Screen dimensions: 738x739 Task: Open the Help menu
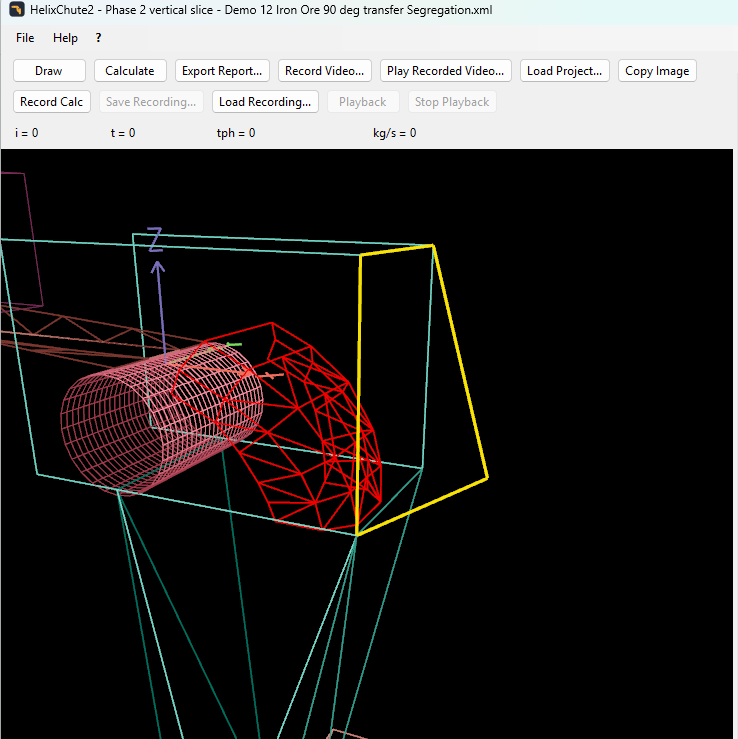tap(65, 38)
